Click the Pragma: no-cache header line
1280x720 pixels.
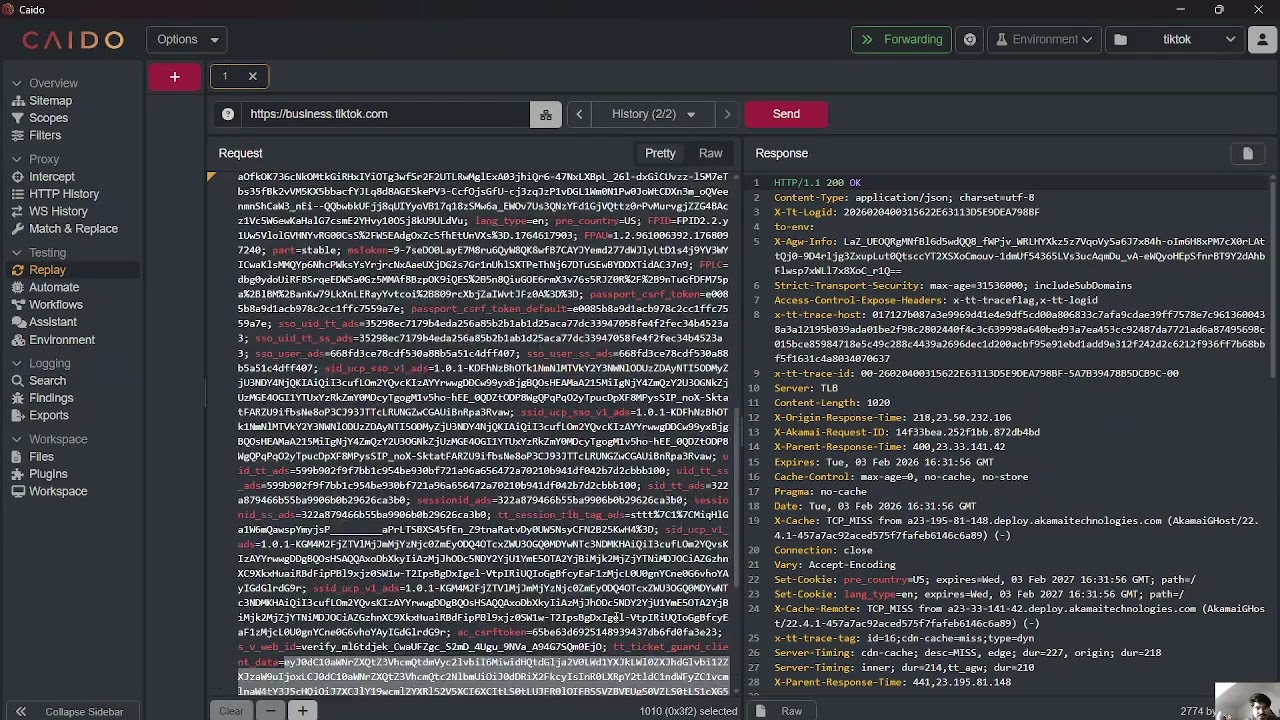coord(820,492)
